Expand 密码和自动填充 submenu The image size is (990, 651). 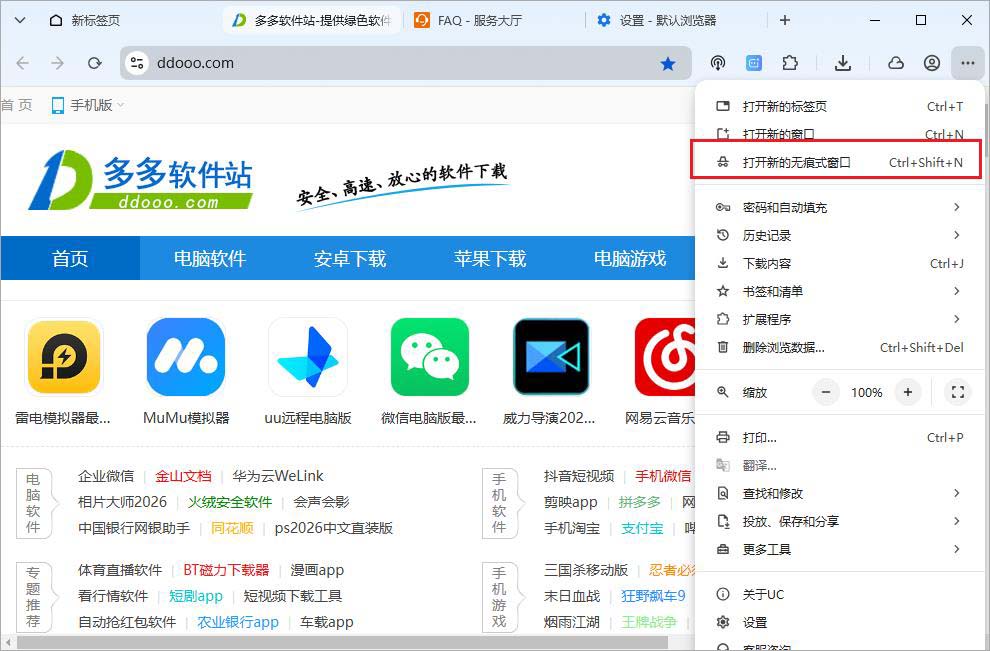click(x=840, y=207)
